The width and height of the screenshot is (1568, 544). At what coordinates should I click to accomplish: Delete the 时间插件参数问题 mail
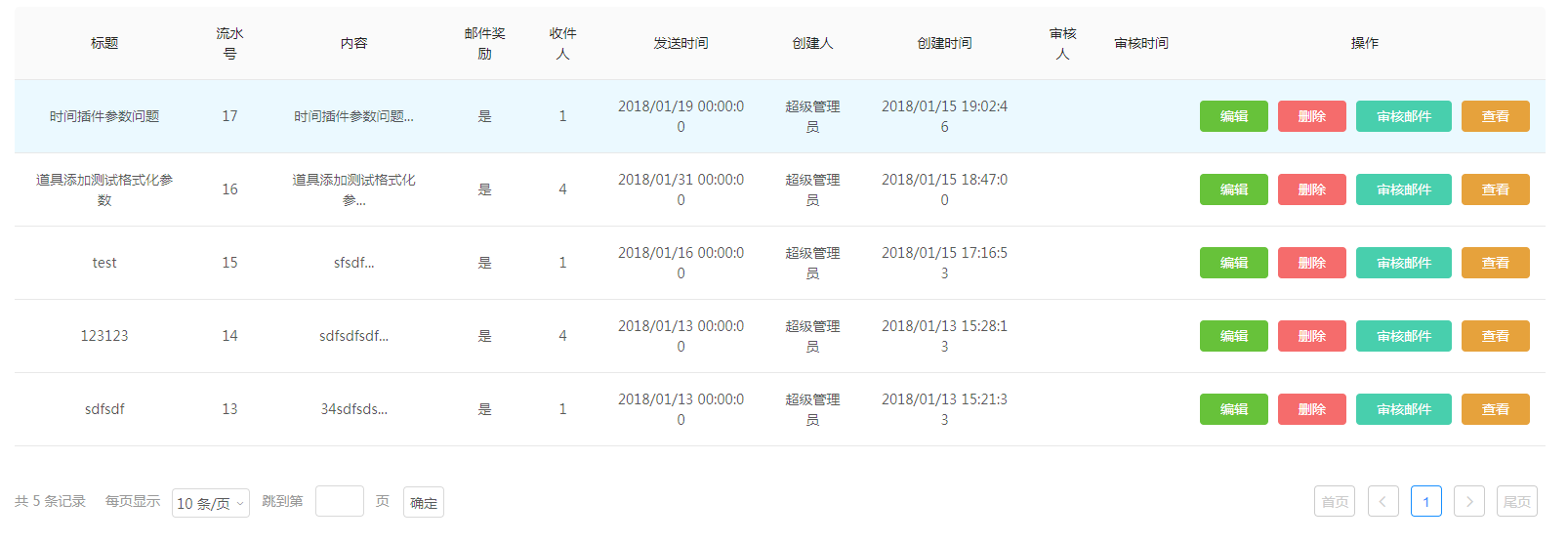coord(1312,116)
